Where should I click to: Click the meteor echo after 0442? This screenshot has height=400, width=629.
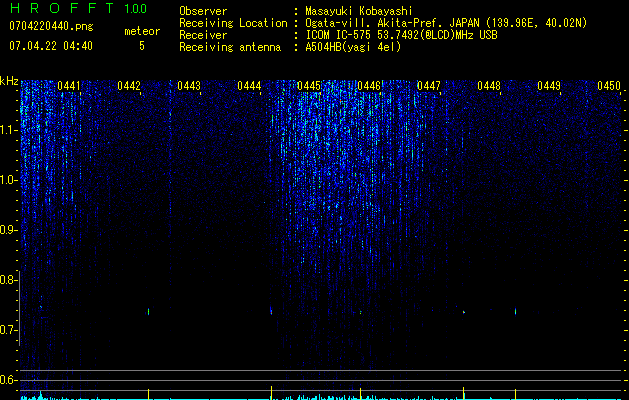click(148, 311)
